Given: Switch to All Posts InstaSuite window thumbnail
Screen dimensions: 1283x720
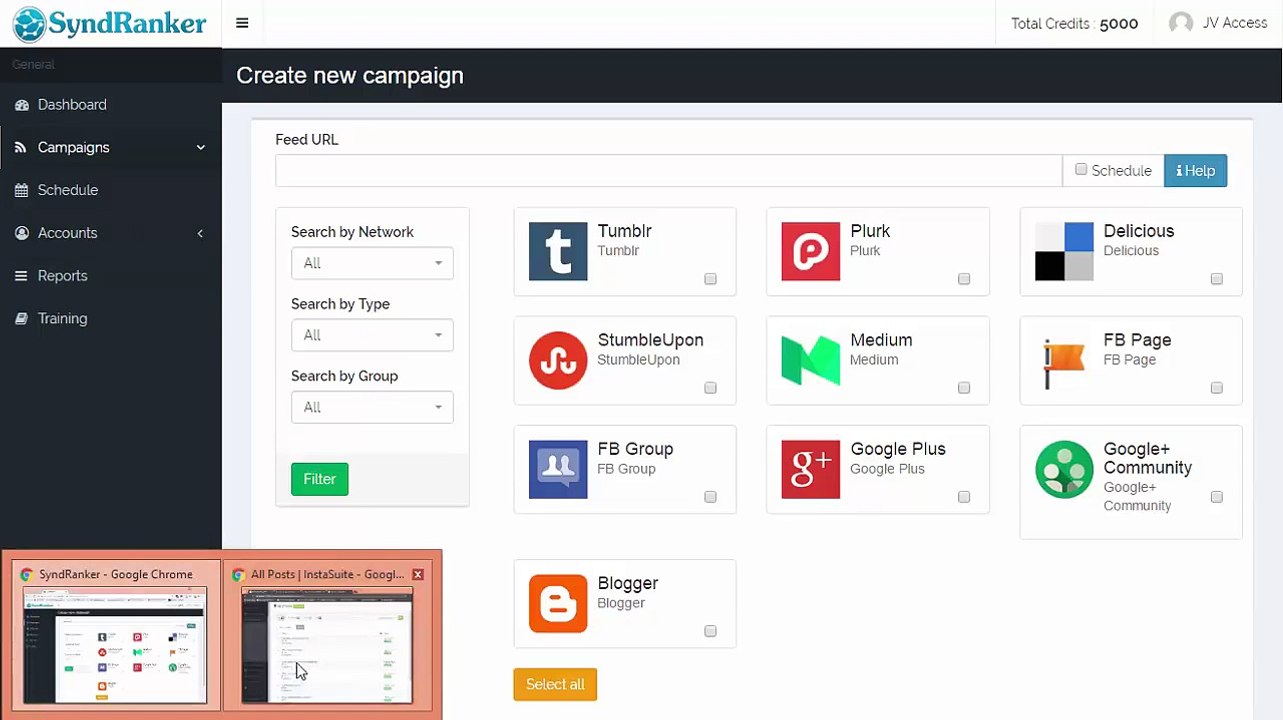Looking at the screenshot, I should (326, 645).
